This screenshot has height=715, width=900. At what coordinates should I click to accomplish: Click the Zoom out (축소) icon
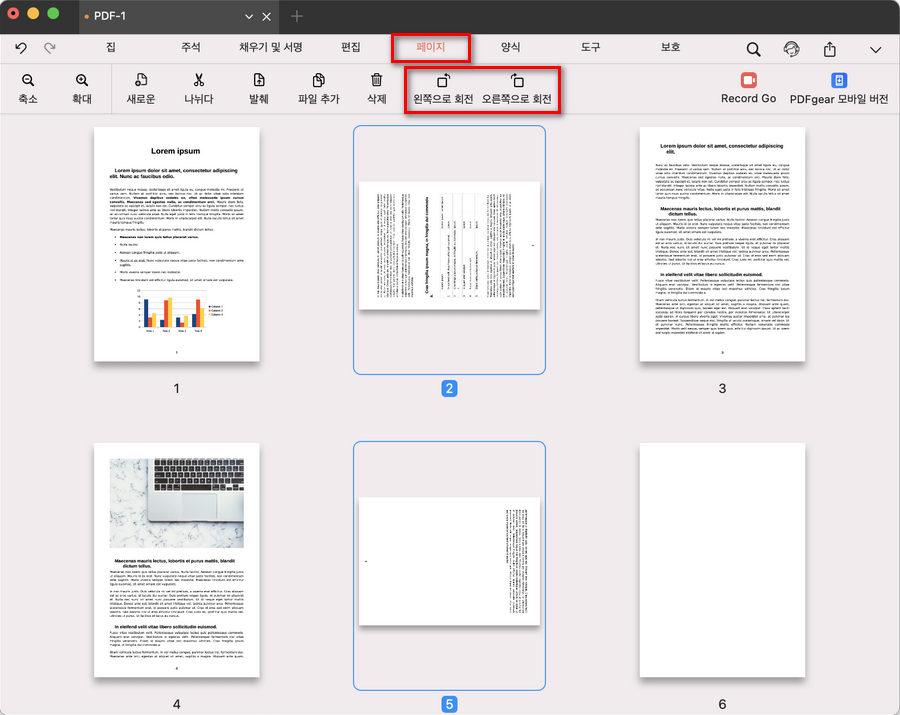28,81
